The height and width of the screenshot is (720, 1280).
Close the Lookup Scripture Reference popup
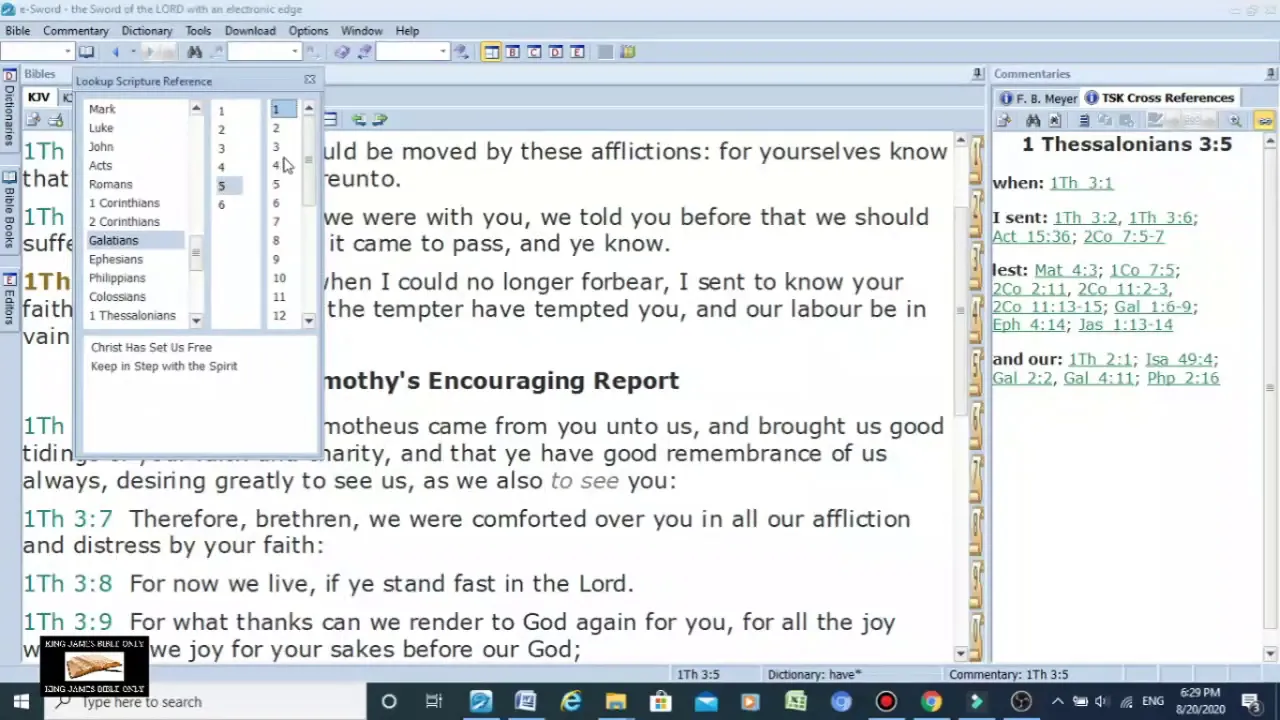(x=309, y=80)
